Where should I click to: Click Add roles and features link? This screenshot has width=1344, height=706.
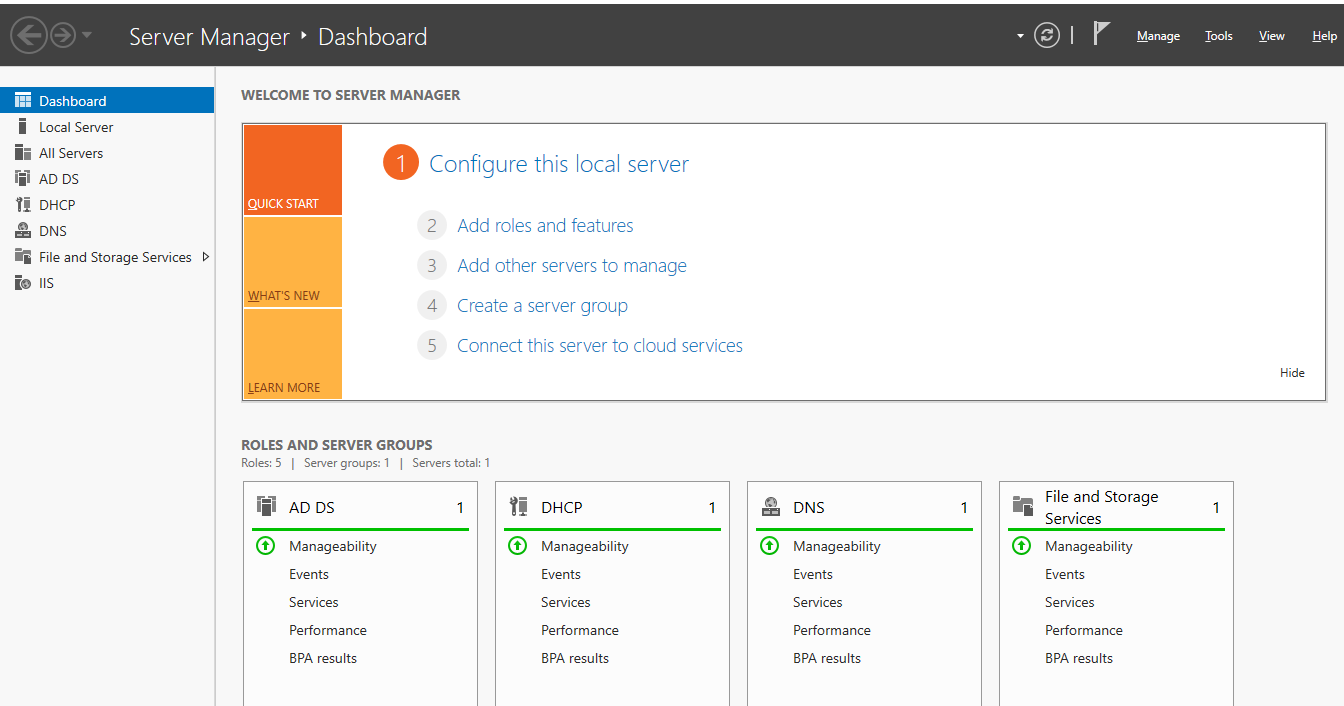[545, 225]
